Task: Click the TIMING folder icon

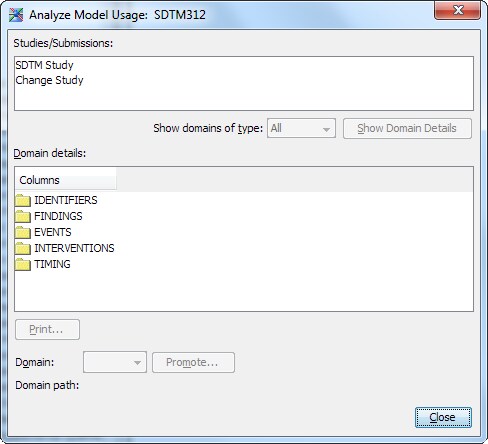Action: tap(23, 264)
